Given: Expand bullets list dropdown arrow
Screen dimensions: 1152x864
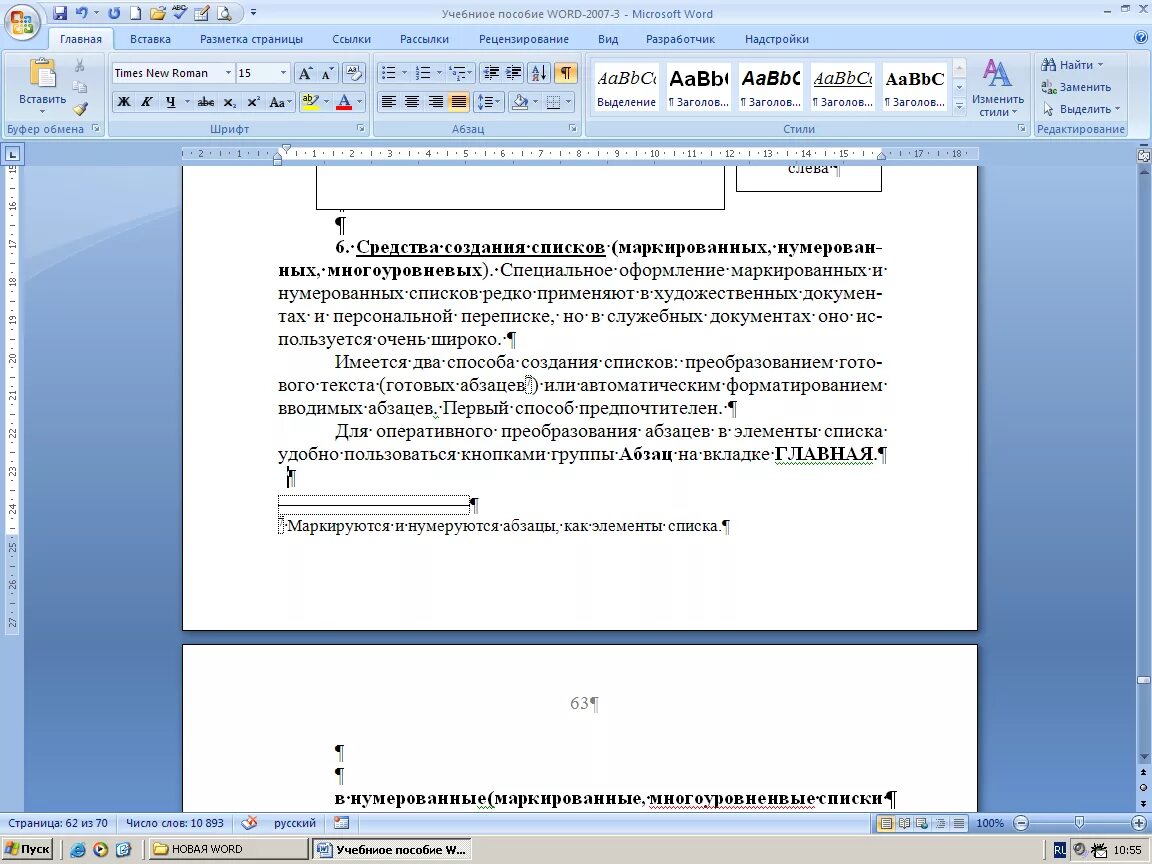Looking at the screenshot, I should point(404,73).
